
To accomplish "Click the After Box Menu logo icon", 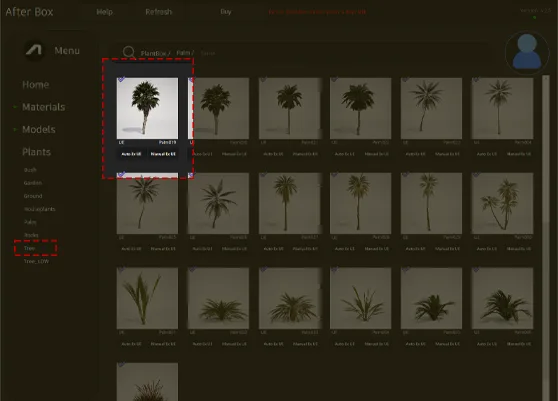I will (34, 51).
